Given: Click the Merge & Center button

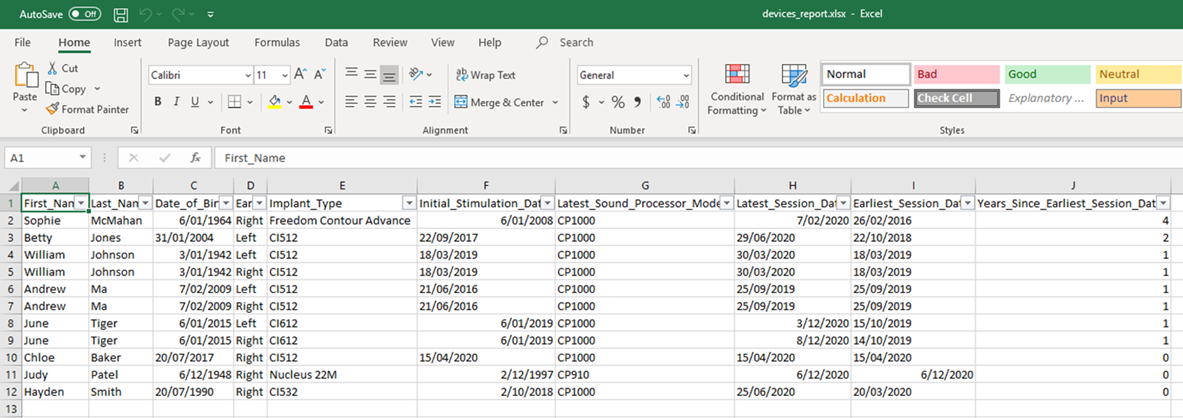Looking at the screenshot, I should (x=499, y=102).
